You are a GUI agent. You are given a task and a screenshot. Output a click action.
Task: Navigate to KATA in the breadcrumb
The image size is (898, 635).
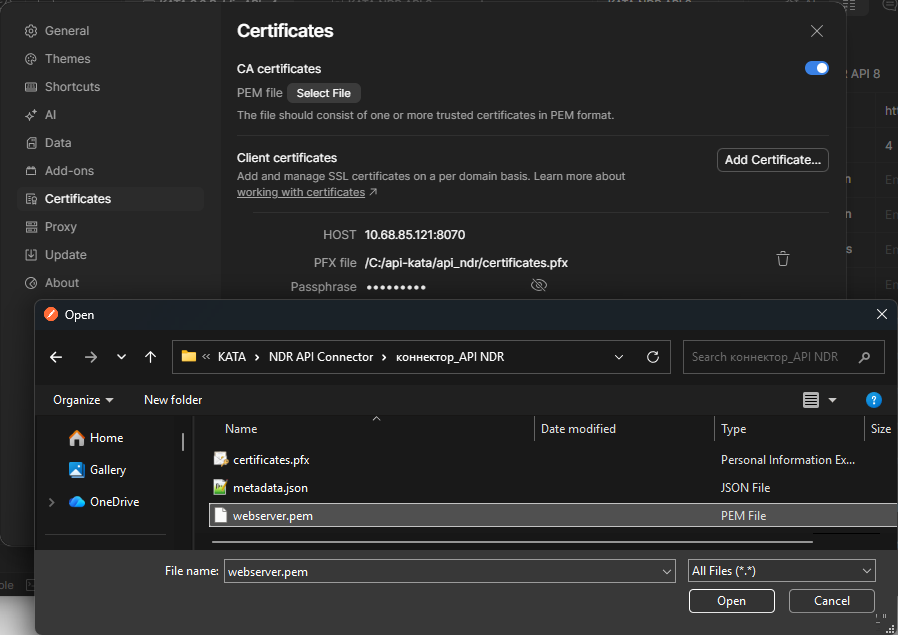coord(231,357)
